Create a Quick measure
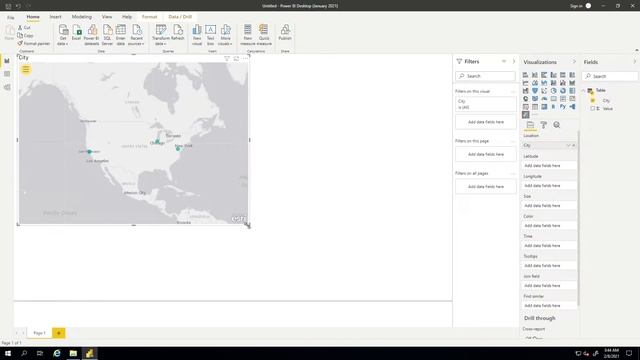This screenshot has width=640, height=360. (264, 35)
